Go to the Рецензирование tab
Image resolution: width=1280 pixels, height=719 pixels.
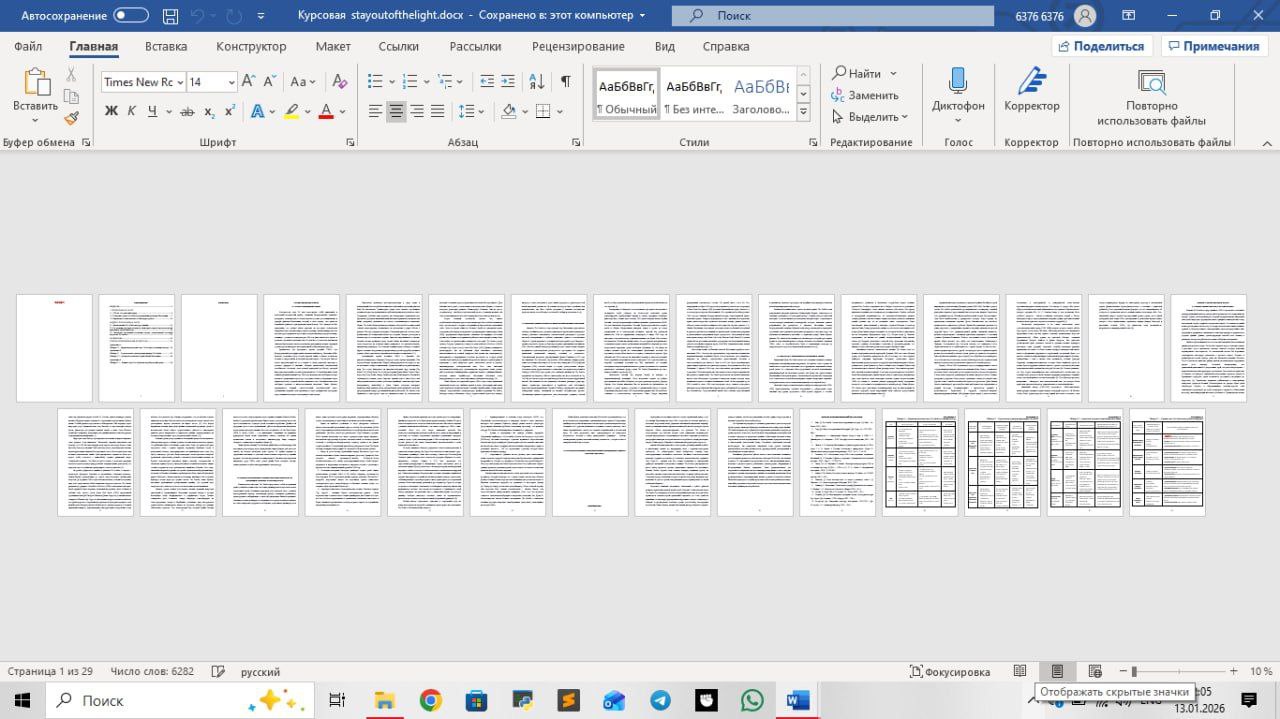578,46
